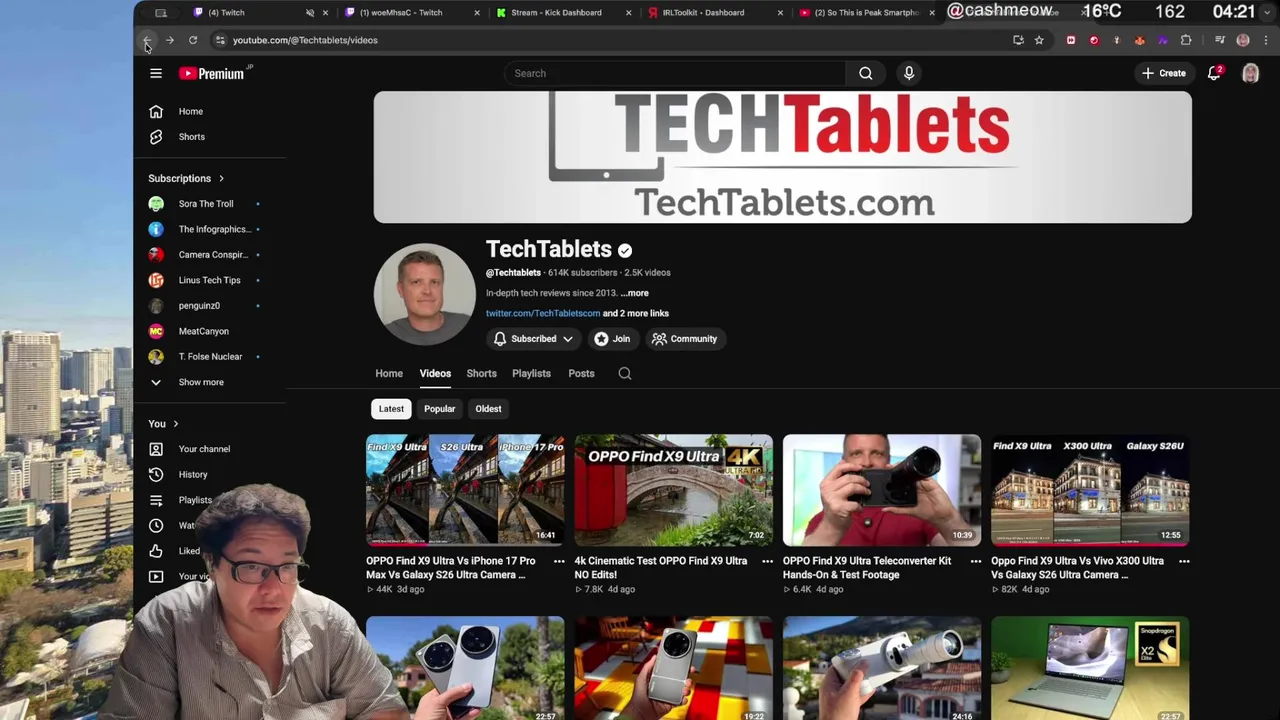Click the search magnifier button
This screenshot has width=1280, height=720.
866,73
